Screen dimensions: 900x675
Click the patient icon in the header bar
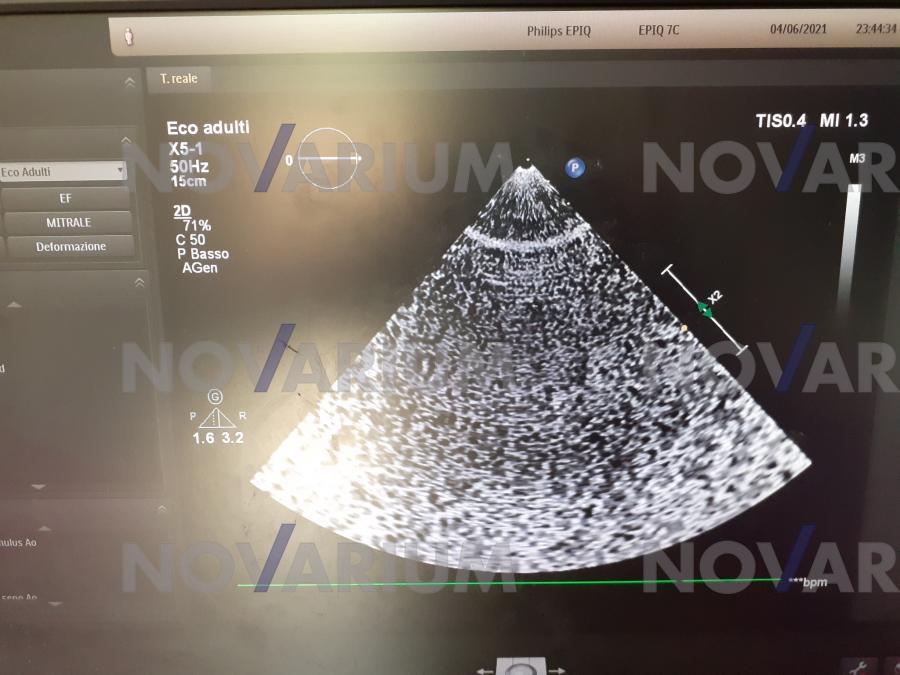coord(128,35)
